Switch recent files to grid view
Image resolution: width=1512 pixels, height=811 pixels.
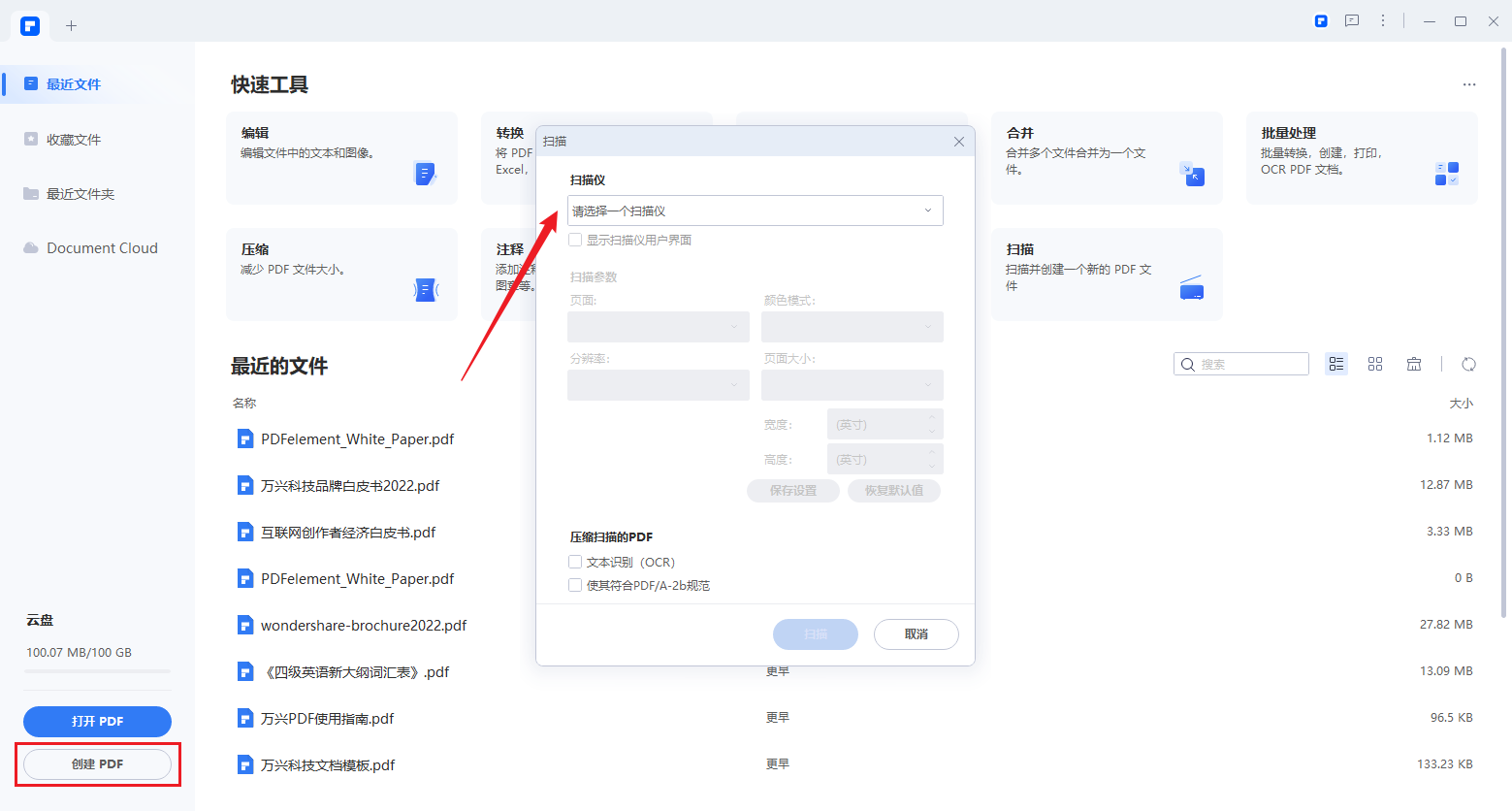(1375, 364)
